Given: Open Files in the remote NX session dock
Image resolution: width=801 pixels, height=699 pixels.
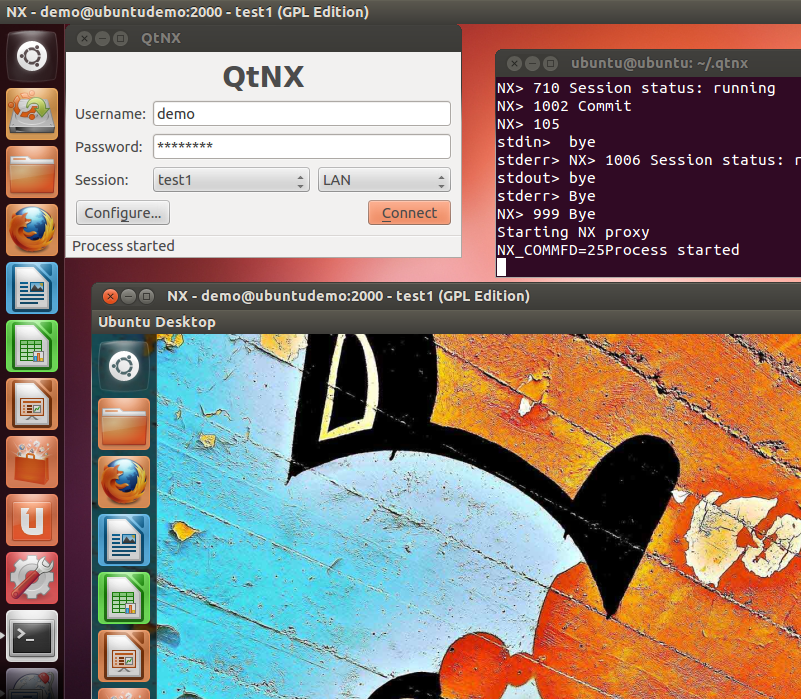Looking at the screenshot, I should [x=123, y=423].
